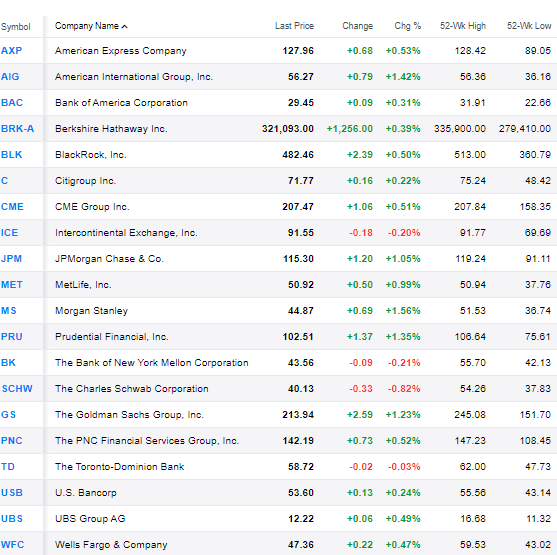The width and height of the screenshot is (557, 555).
Task: Sort by the Company Name column header
Action: point(91,26)
